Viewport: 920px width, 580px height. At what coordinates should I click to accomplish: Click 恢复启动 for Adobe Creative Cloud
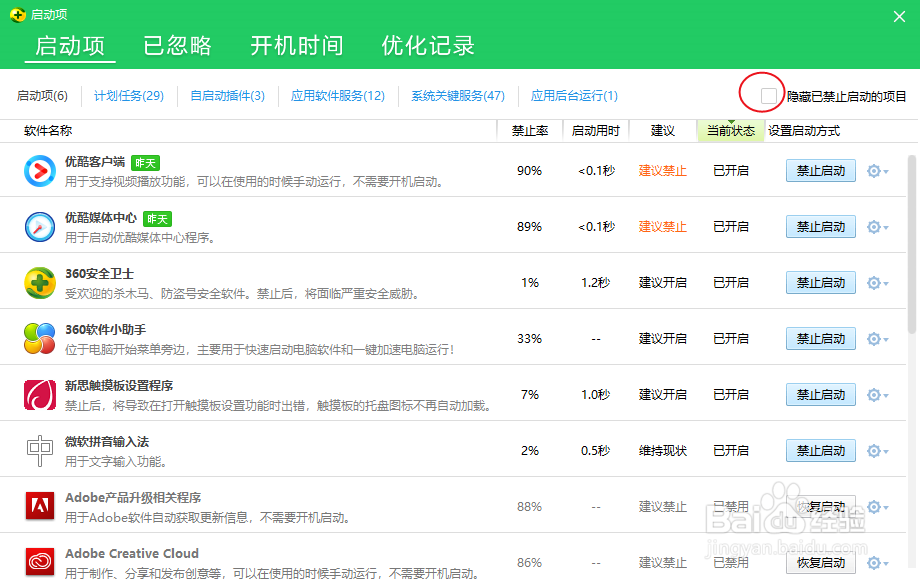820,563
